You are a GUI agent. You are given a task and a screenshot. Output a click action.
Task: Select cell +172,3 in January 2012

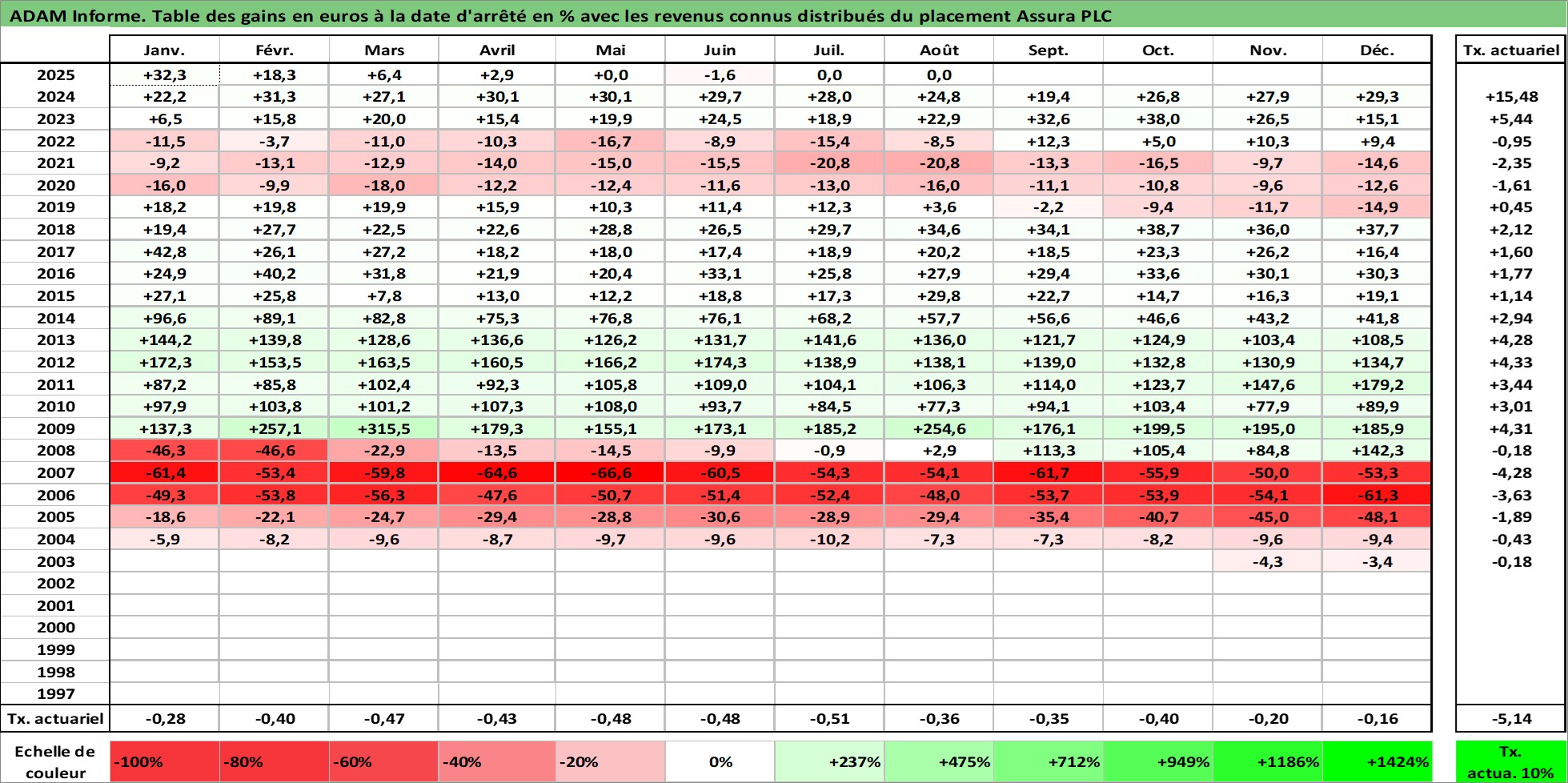coord(164,362)
